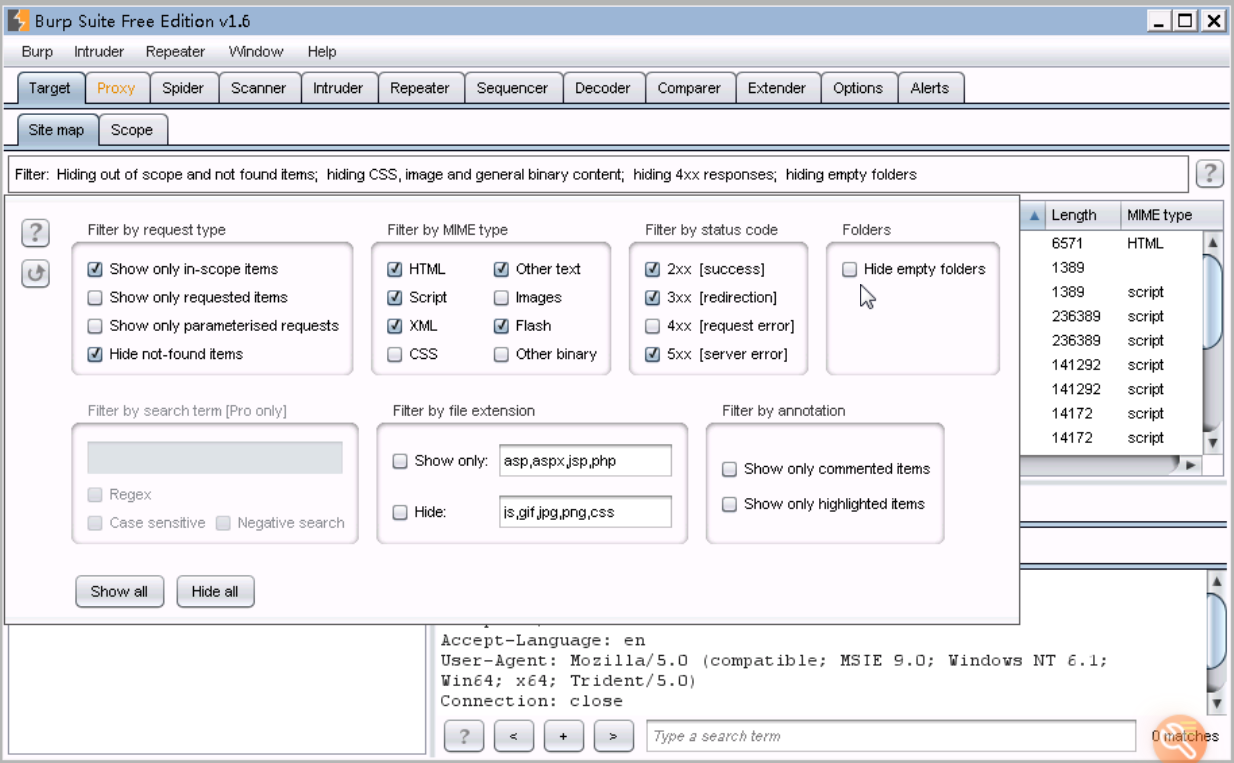Click the Hide all button

pos(215,591)
